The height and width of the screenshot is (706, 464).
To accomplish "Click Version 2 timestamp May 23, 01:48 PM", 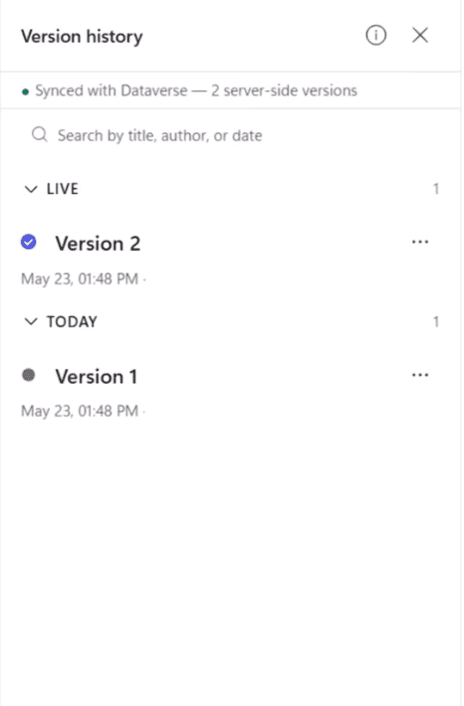I will point(80,279).
